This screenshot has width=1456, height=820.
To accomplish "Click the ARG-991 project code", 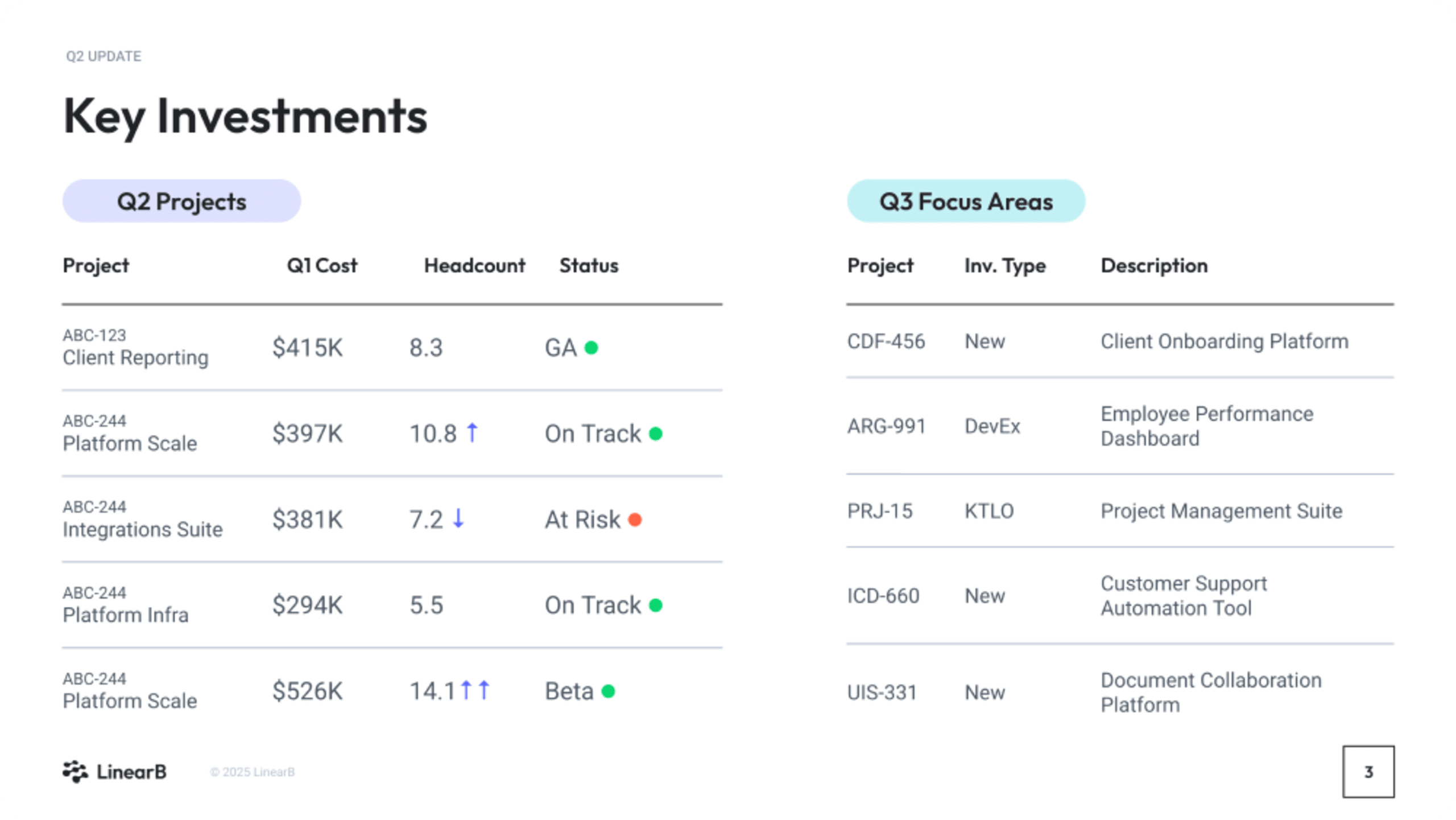I will coord(887,426).
